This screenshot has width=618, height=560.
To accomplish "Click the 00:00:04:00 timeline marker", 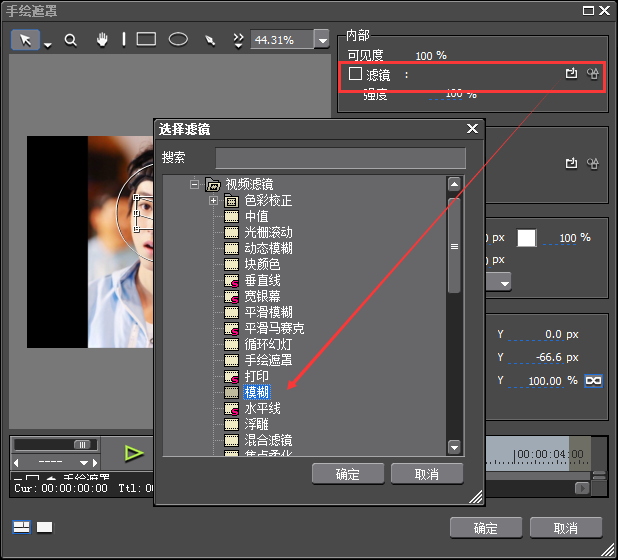I will coord(550,454).
